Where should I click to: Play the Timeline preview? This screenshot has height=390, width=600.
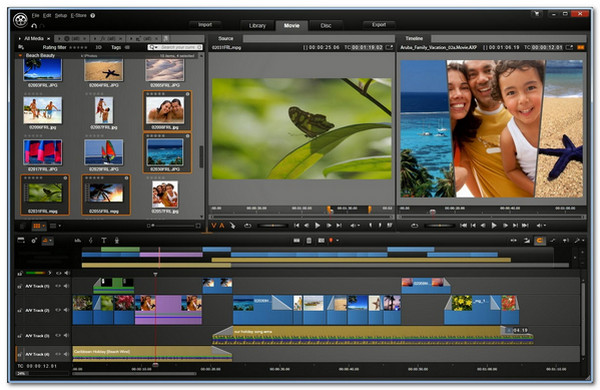494,226
